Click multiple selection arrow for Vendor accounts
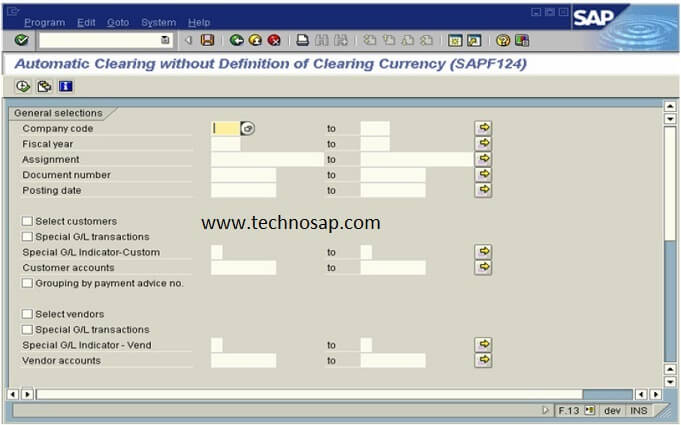Image resolution: width=681 pixels, height=425 pixels. (483, 360)
